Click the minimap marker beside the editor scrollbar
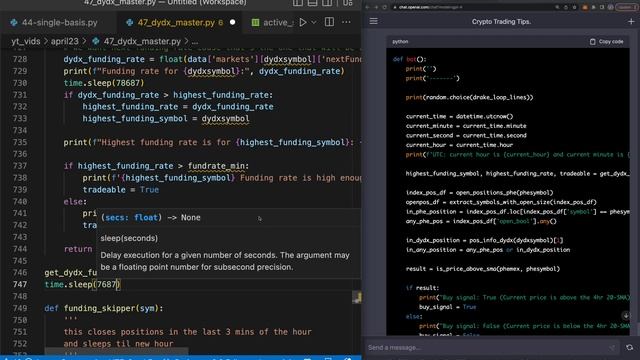Screen dimensions: 640x360 [356, 298]
